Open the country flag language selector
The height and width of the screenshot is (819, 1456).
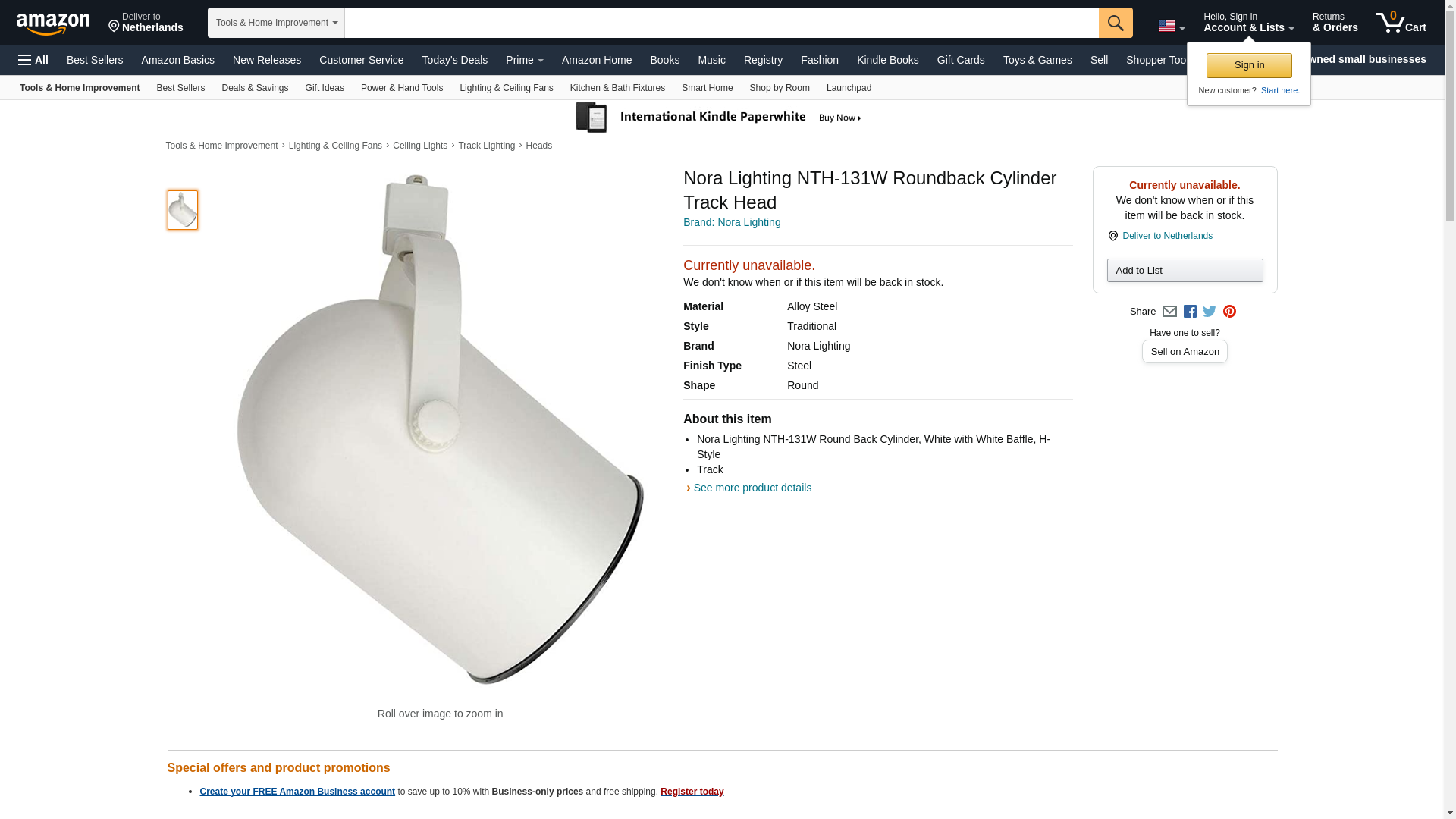(x=1171, y=27)
